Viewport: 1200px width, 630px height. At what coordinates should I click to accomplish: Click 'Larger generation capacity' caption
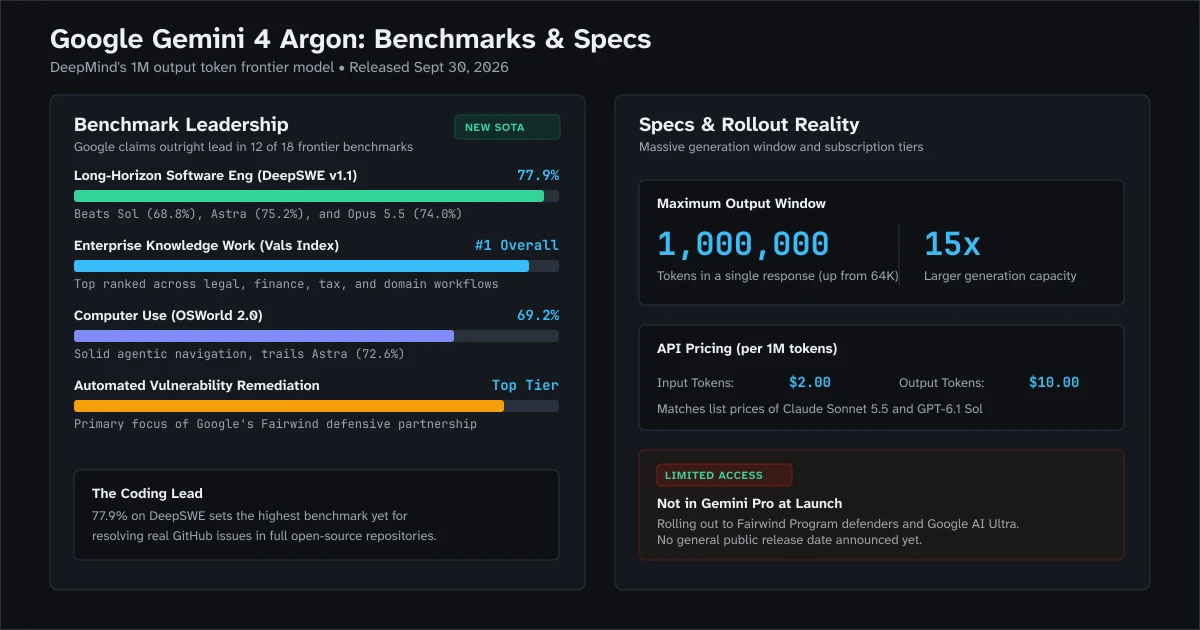(x=1000, y=276)
